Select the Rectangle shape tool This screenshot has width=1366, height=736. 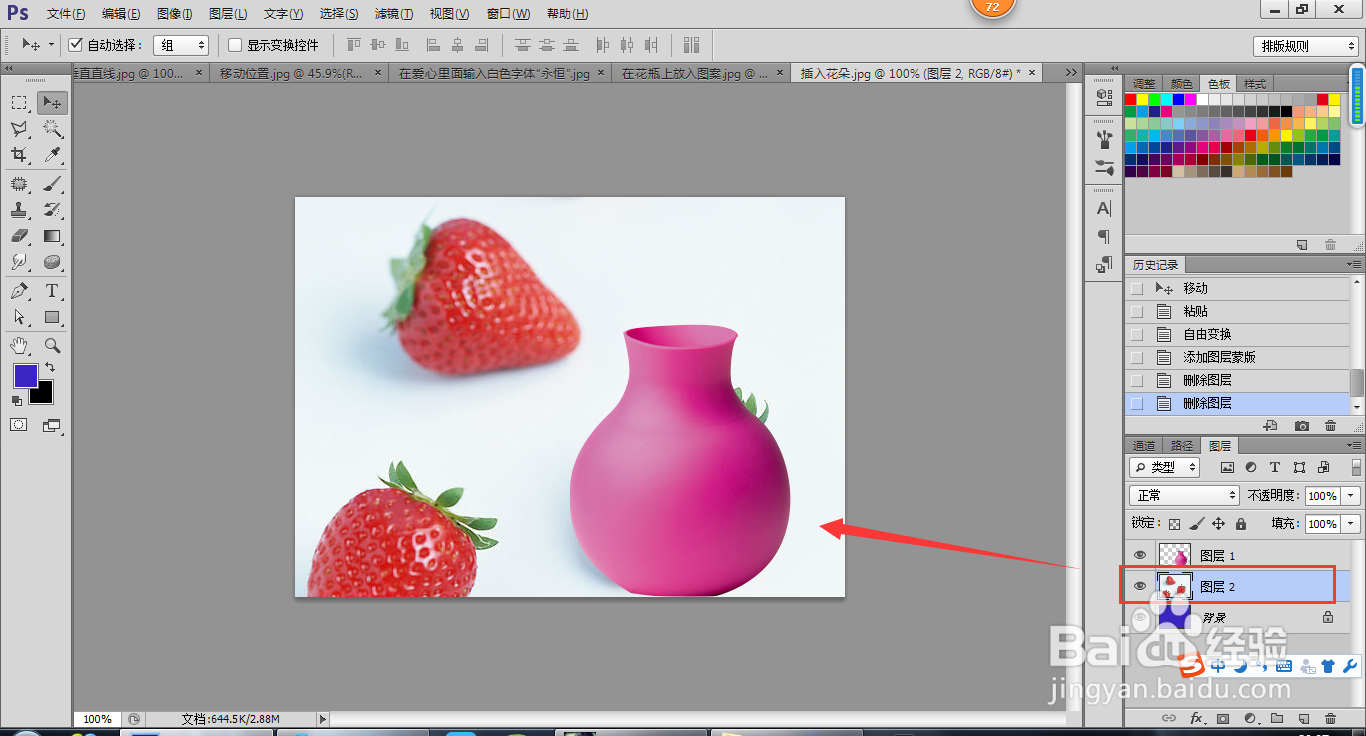point(52,317)
